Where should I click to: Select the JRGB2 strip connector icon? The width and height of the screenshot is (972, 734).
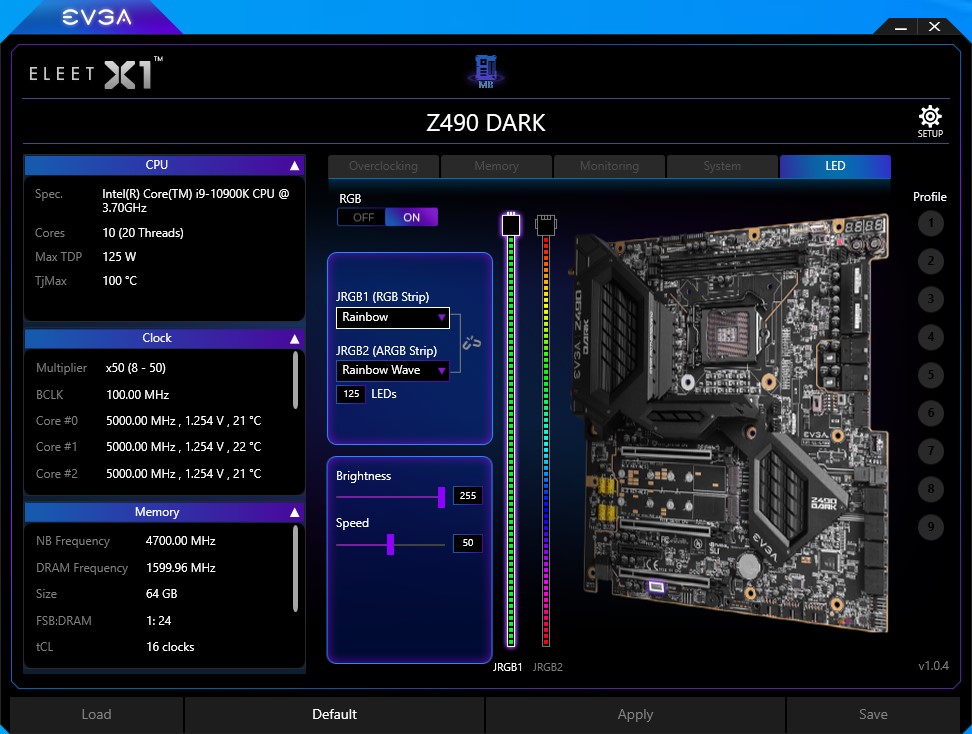pos(546,224)
